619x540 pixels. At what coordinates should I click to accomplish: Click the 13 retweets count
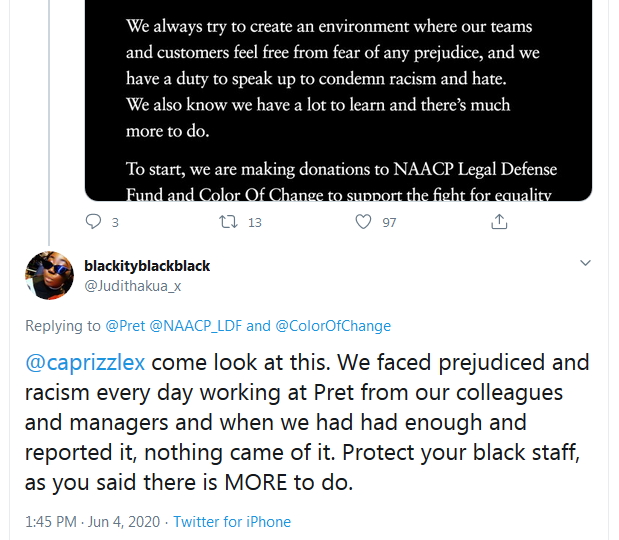click(x=254, y=223)
